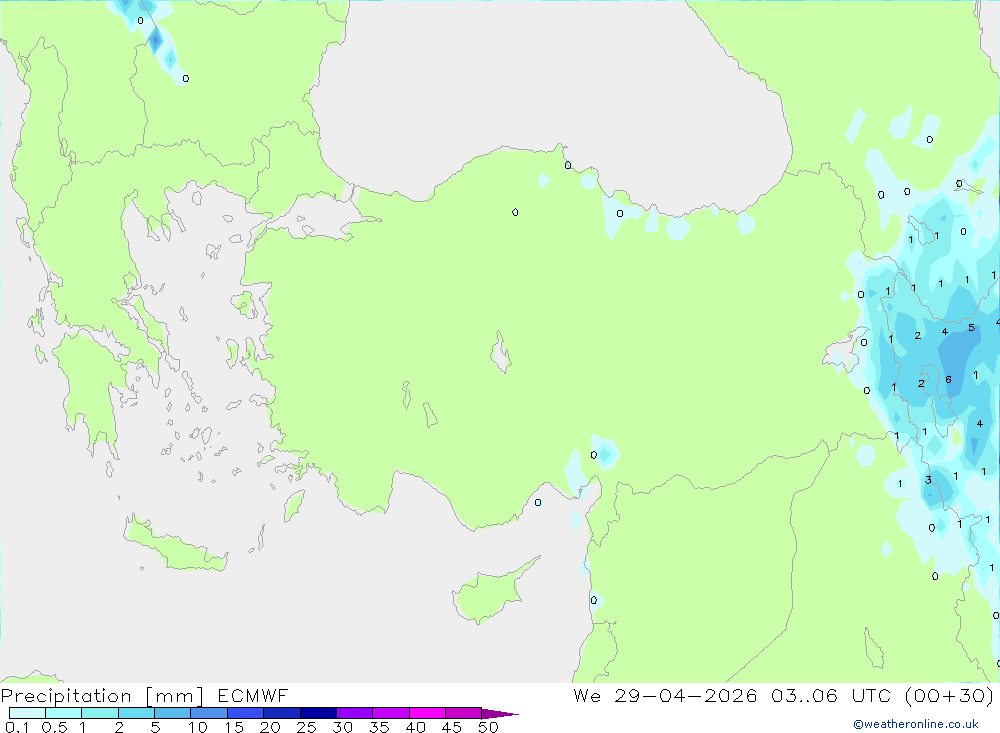Click the island of Cyprus on map

pyautogui.click(x=490, y=594)
